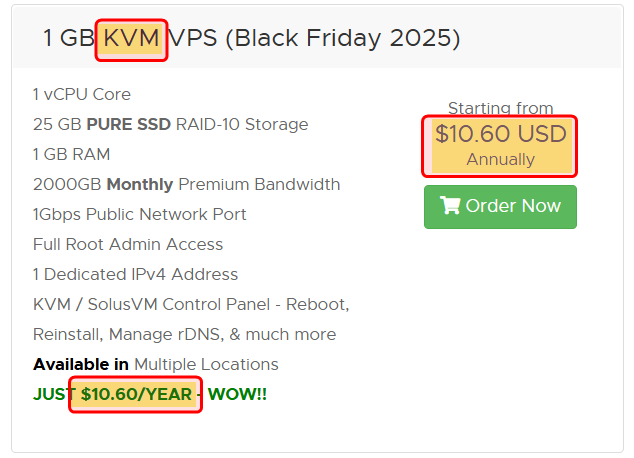
Task: Click the highlighted KVM word in title
Action: [x=131, y=39]
